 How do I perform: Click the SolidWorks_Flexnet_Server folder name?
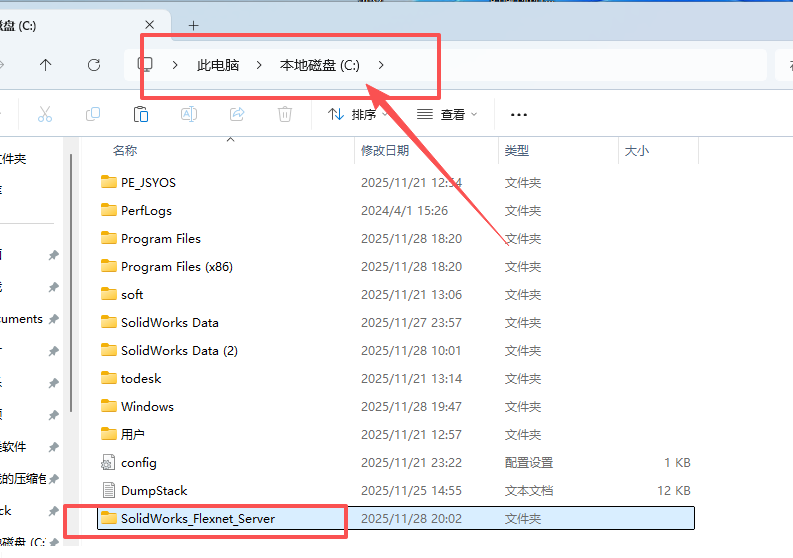[x=198, y=519]
